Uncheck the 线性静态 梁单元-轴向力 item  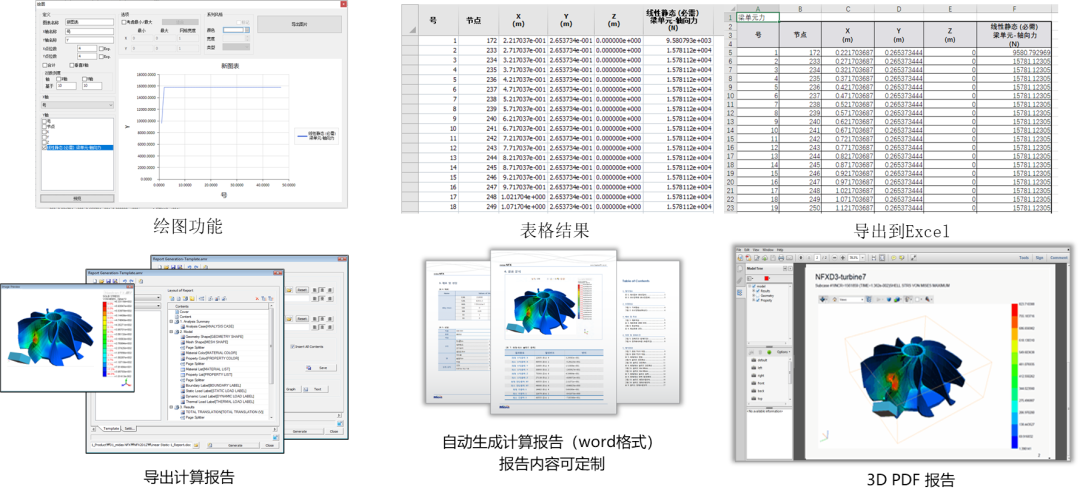click(x=44, y=147)
